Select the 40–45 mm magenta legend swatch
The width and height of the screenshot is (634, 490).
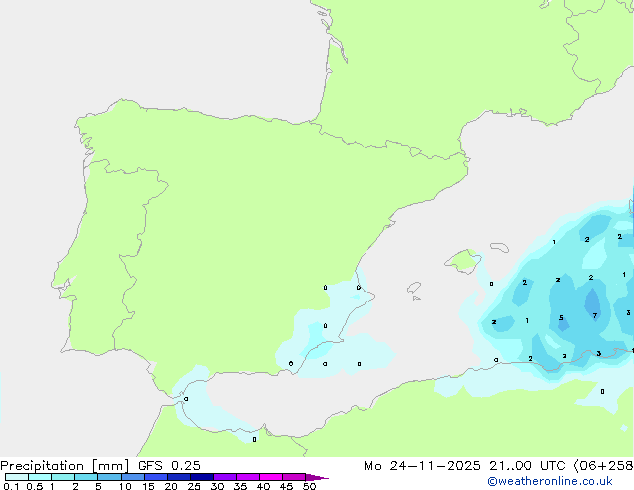click(x=271, y=477)
